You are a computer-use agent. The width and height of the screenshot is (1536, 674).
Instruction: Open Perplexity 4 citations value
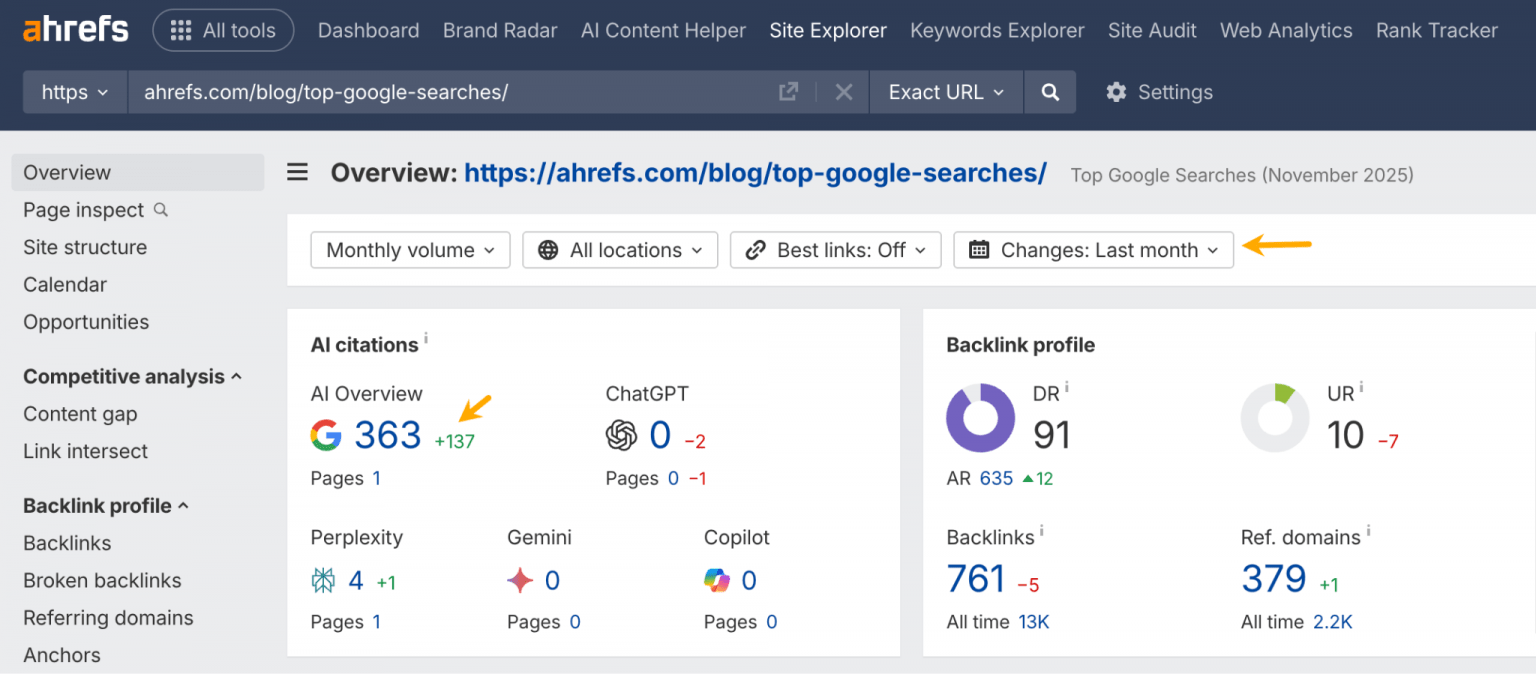[356, 580]
